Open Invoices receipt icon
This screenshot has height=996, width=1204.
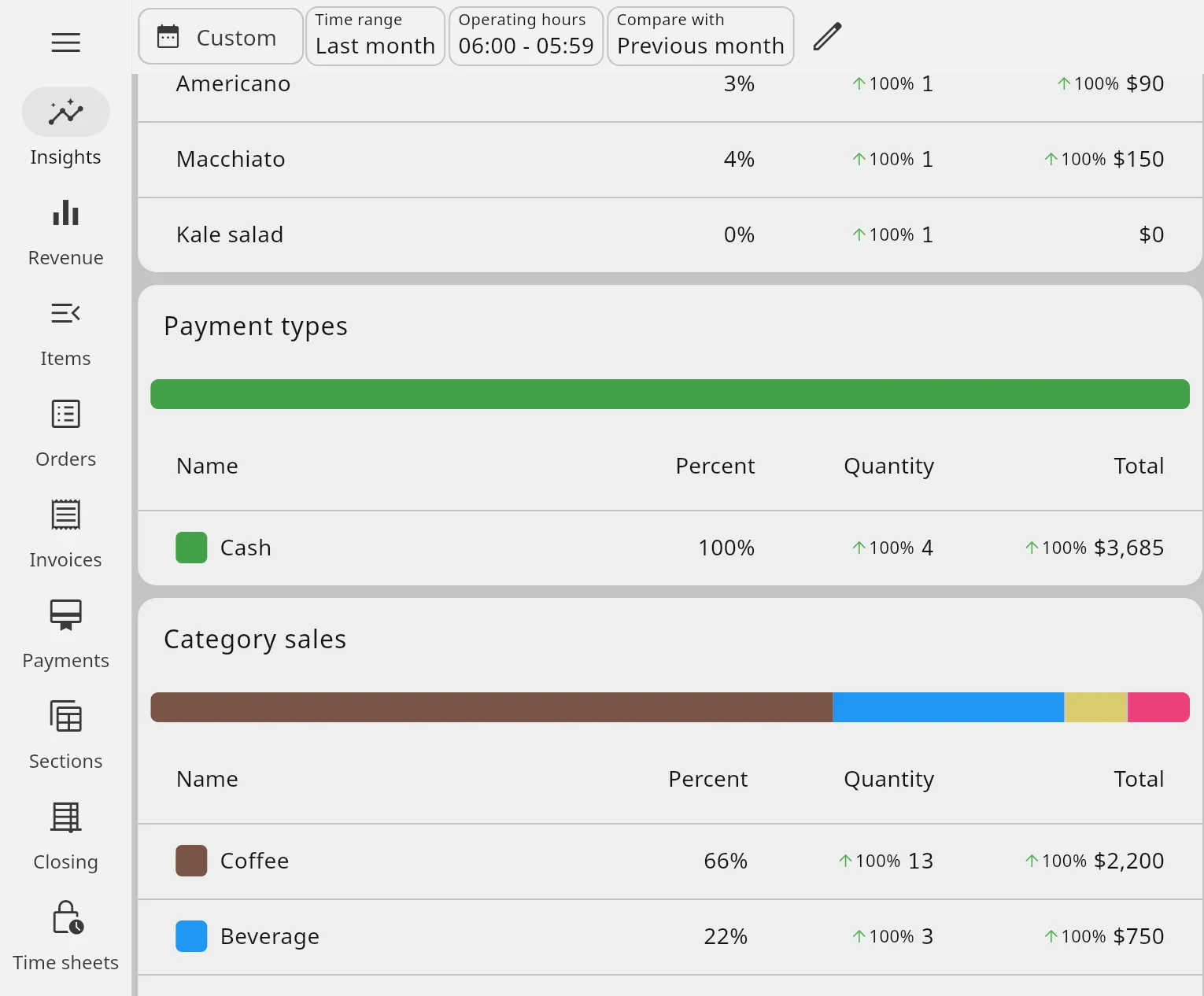(66, 515)
